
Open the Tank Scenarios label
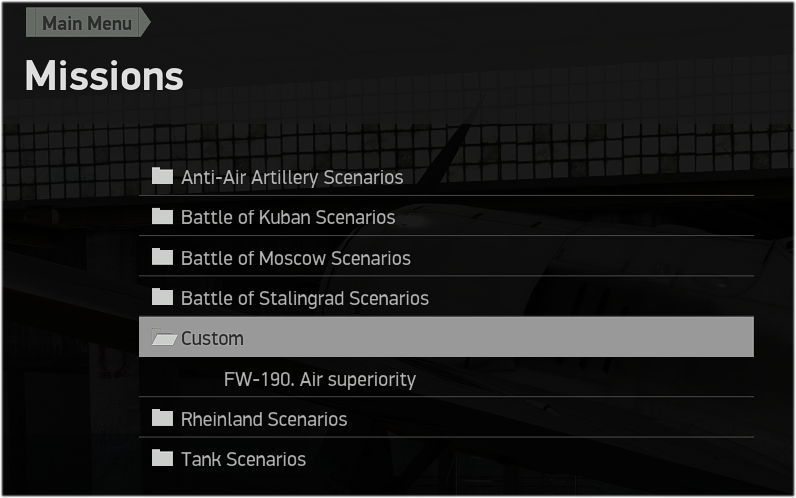(x=243, y=460)
